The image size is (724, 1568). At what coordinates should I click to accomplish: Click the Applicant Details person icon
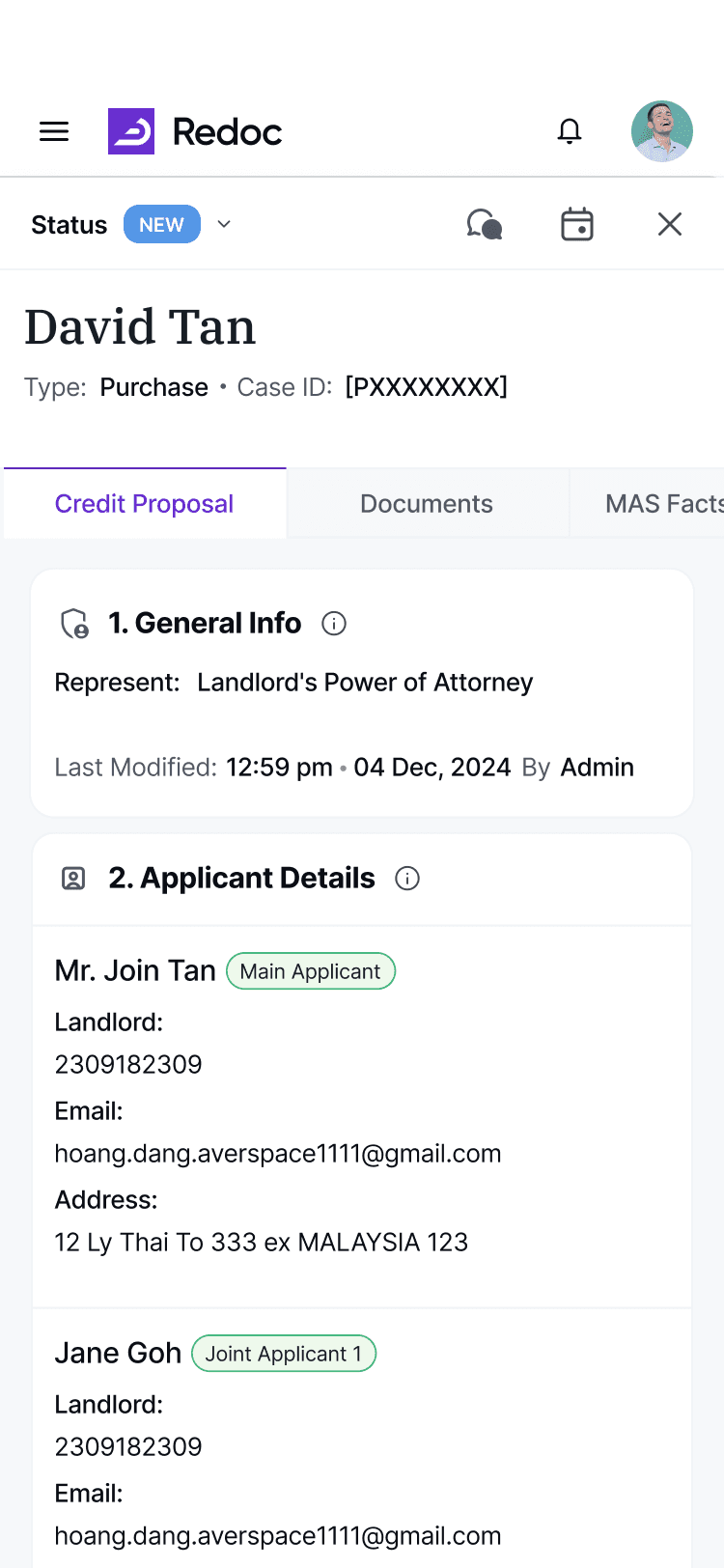point(73,879)
